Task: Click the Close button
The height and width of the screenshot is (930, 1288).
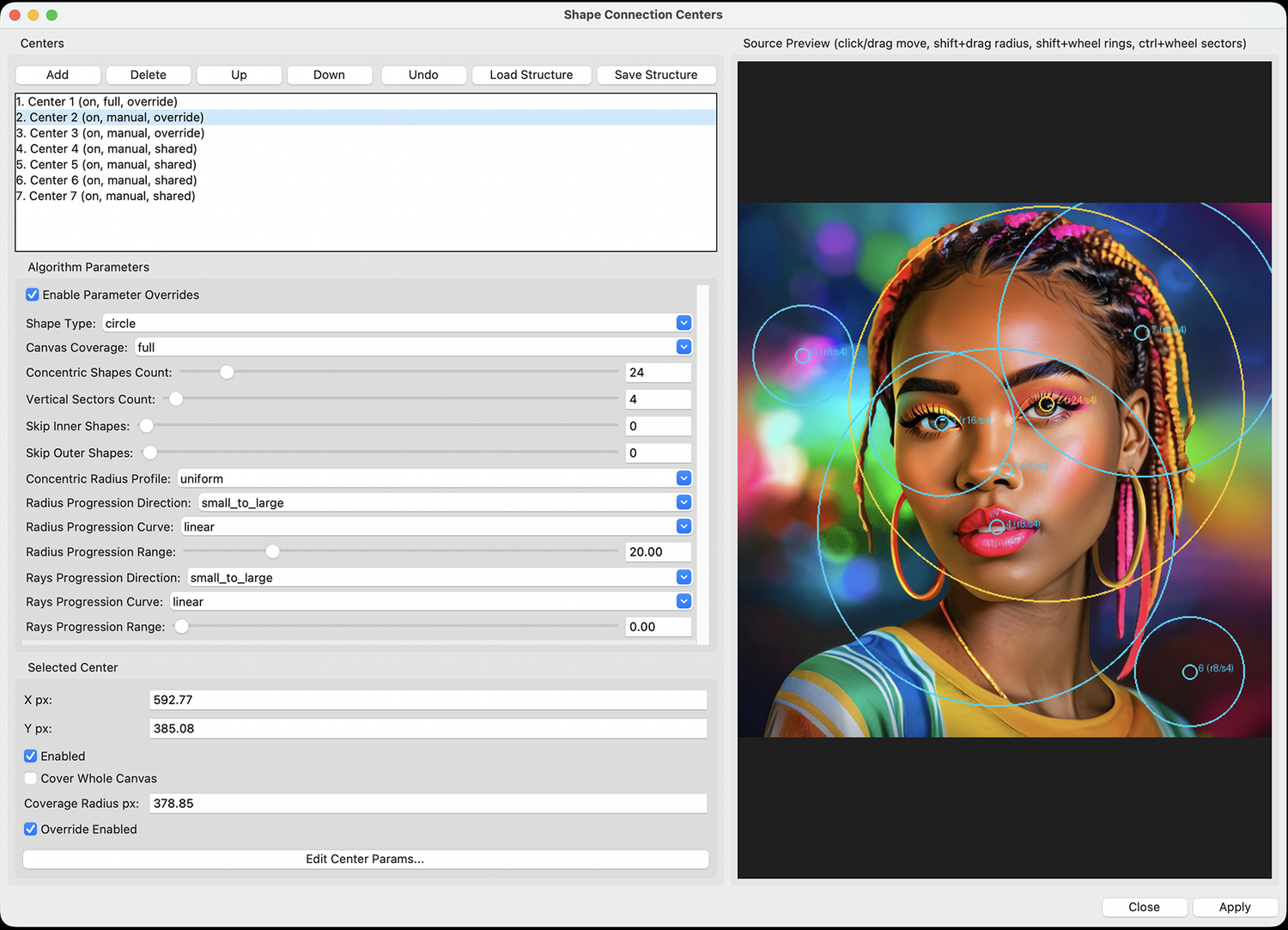Action: tap(1144, 907)
